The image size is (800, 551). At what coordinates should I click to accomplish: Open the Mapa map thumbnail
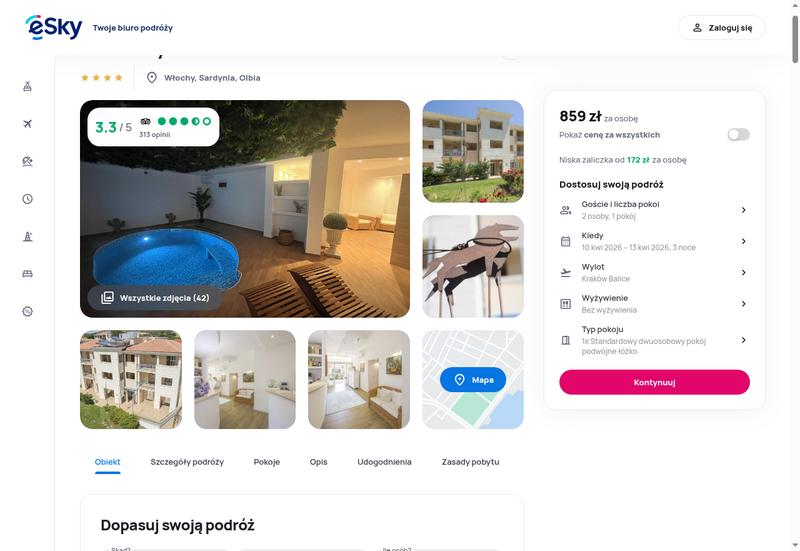(x=473, y=380)
